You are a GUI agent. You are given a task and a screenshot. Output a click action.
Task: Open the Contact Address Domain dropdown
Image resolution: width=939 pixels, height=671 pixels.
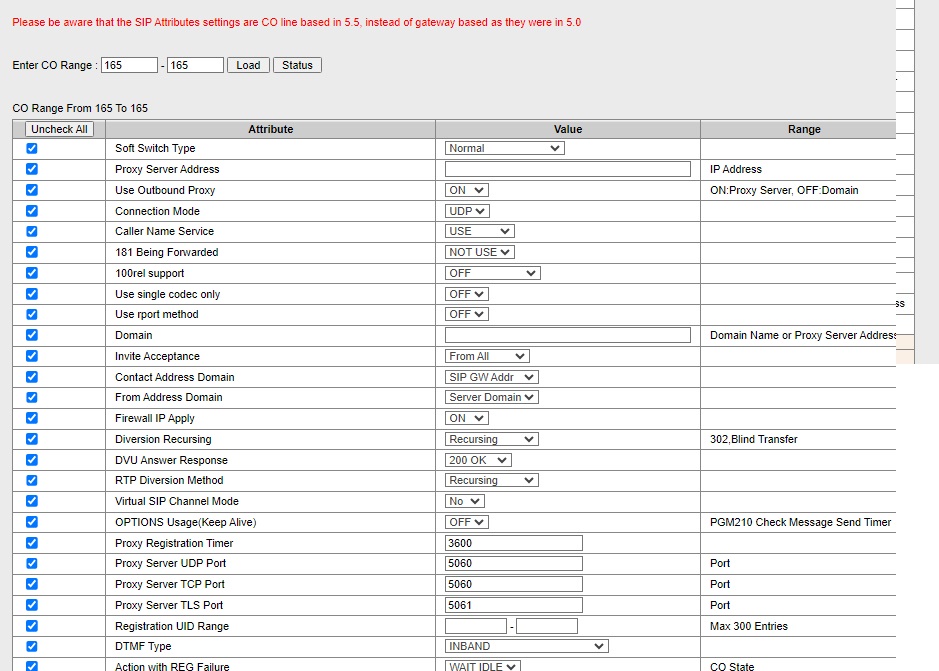coord(491,377)
